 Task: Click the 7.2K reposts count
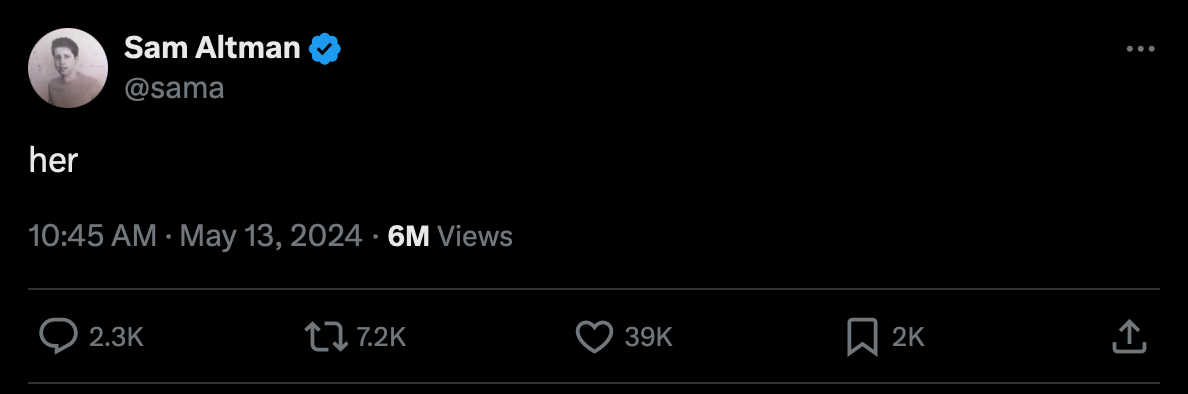(381, 337)
